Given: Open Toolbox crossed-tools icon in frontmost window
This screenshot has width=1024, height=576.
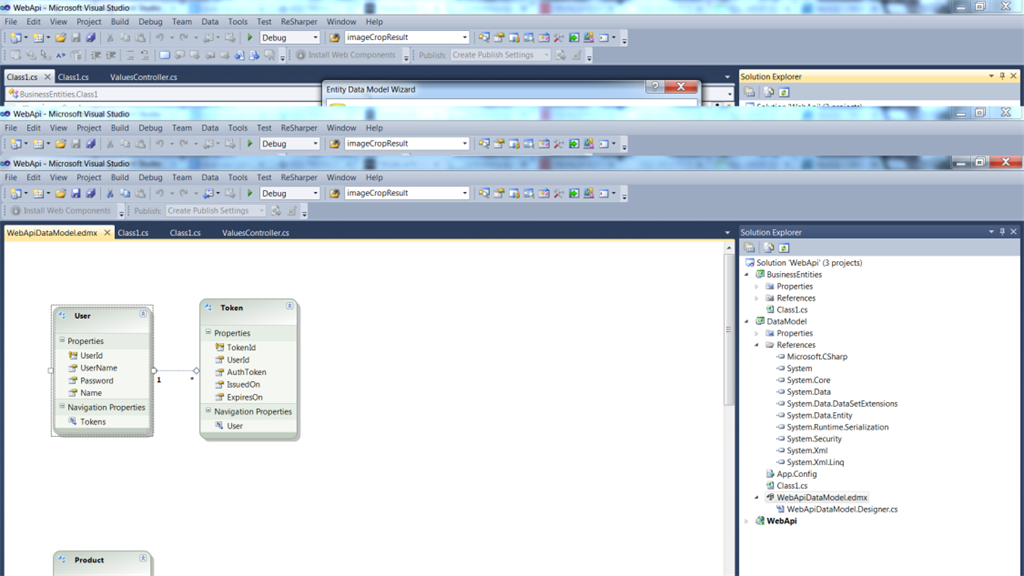Looking at the screenshot, I should [559, 193].
